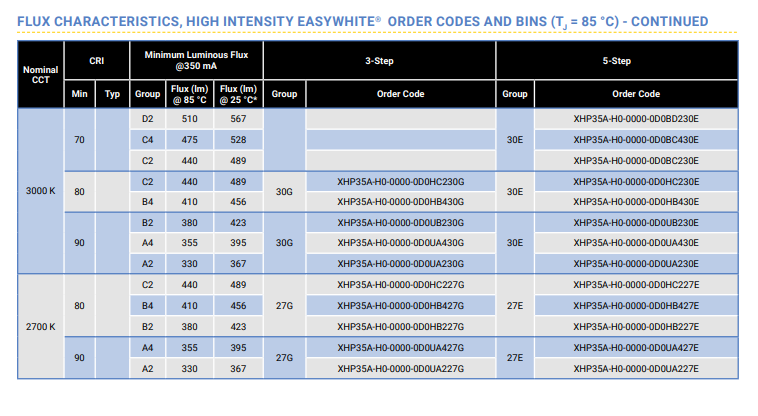Click order code XHP35A-H0-0000-0D0BC230E

(x=636, y=160)
